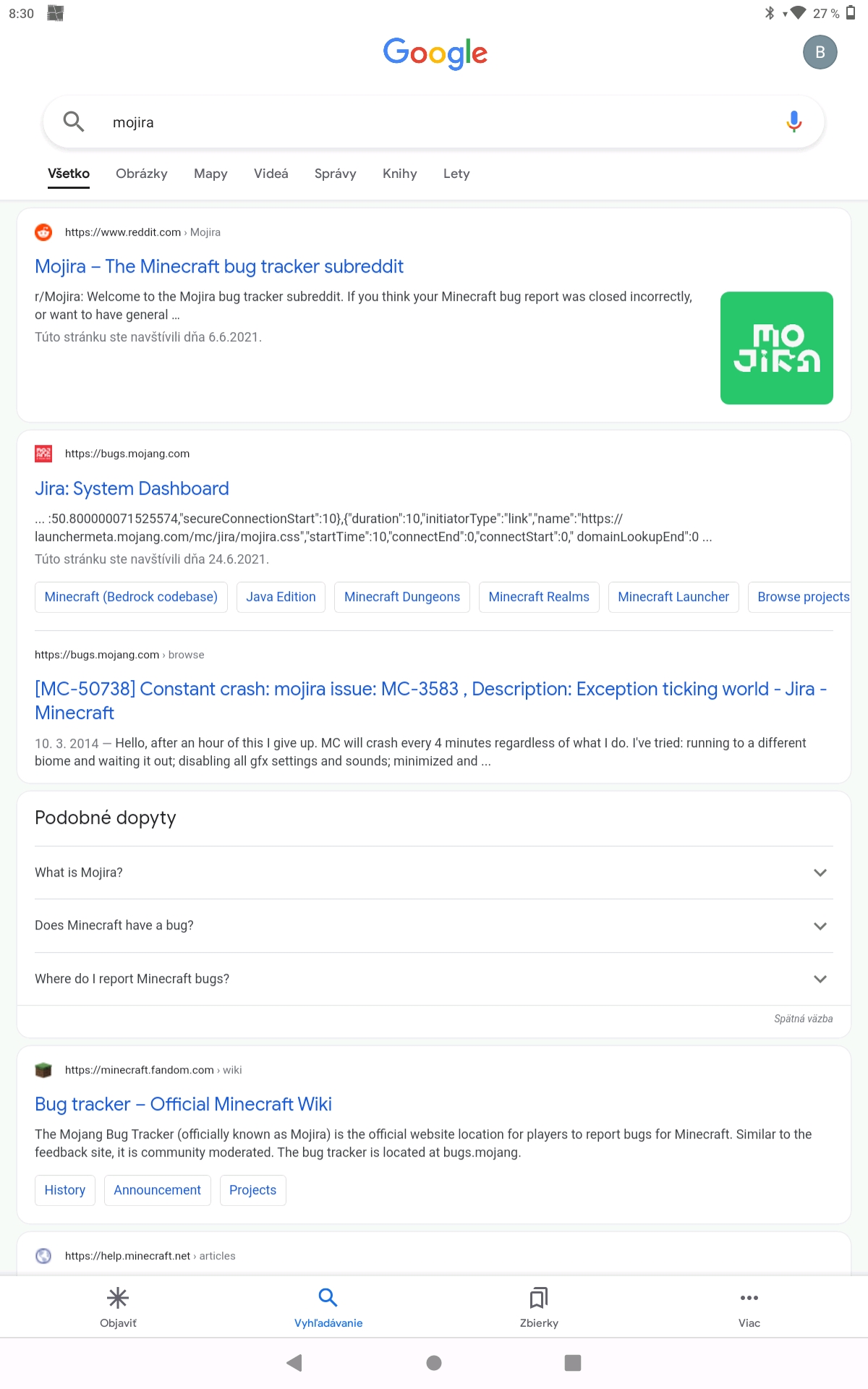The image size is (868, 1389).
Task: Tap the help.minecraft.net globe favicon
Action: coord(43,1256)
